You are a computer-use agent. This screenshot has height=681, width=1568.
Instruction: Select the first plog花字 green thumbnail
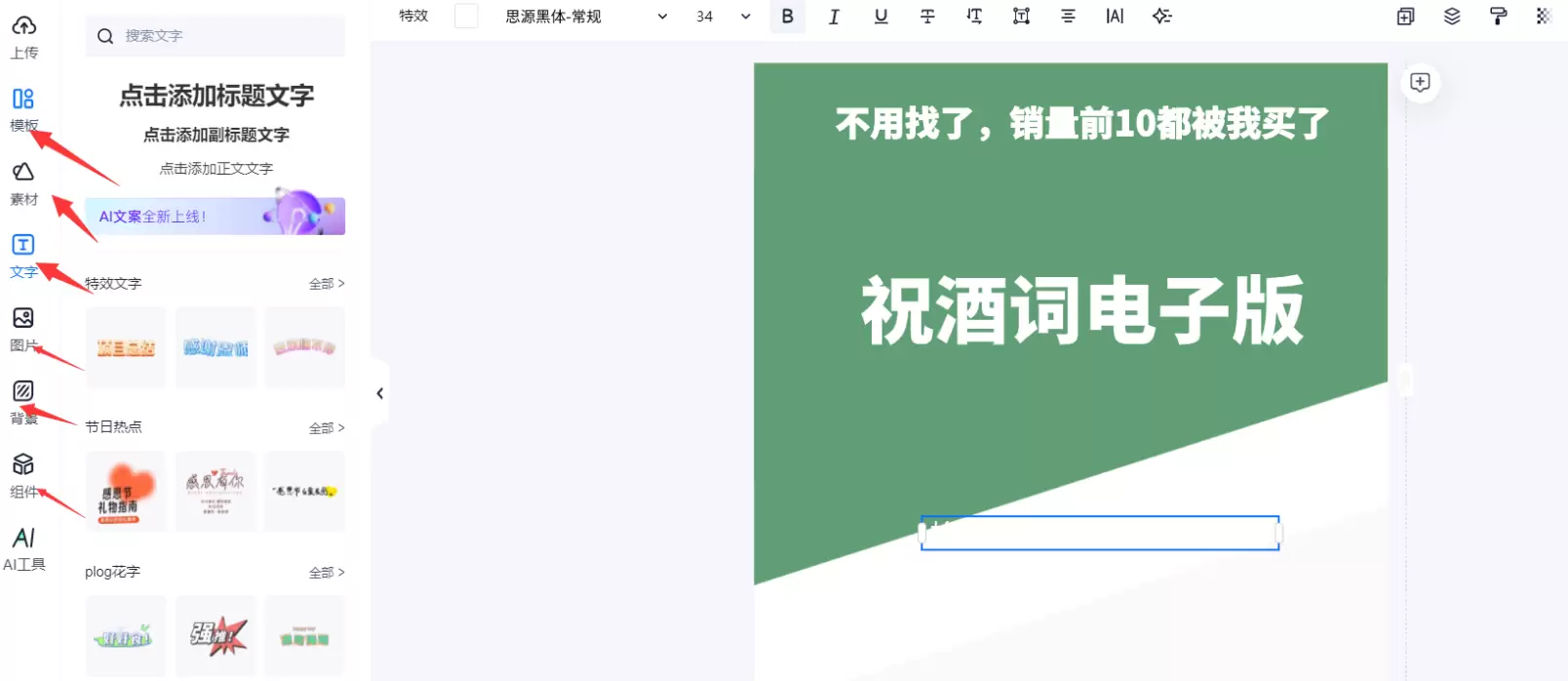click(126, 636)
